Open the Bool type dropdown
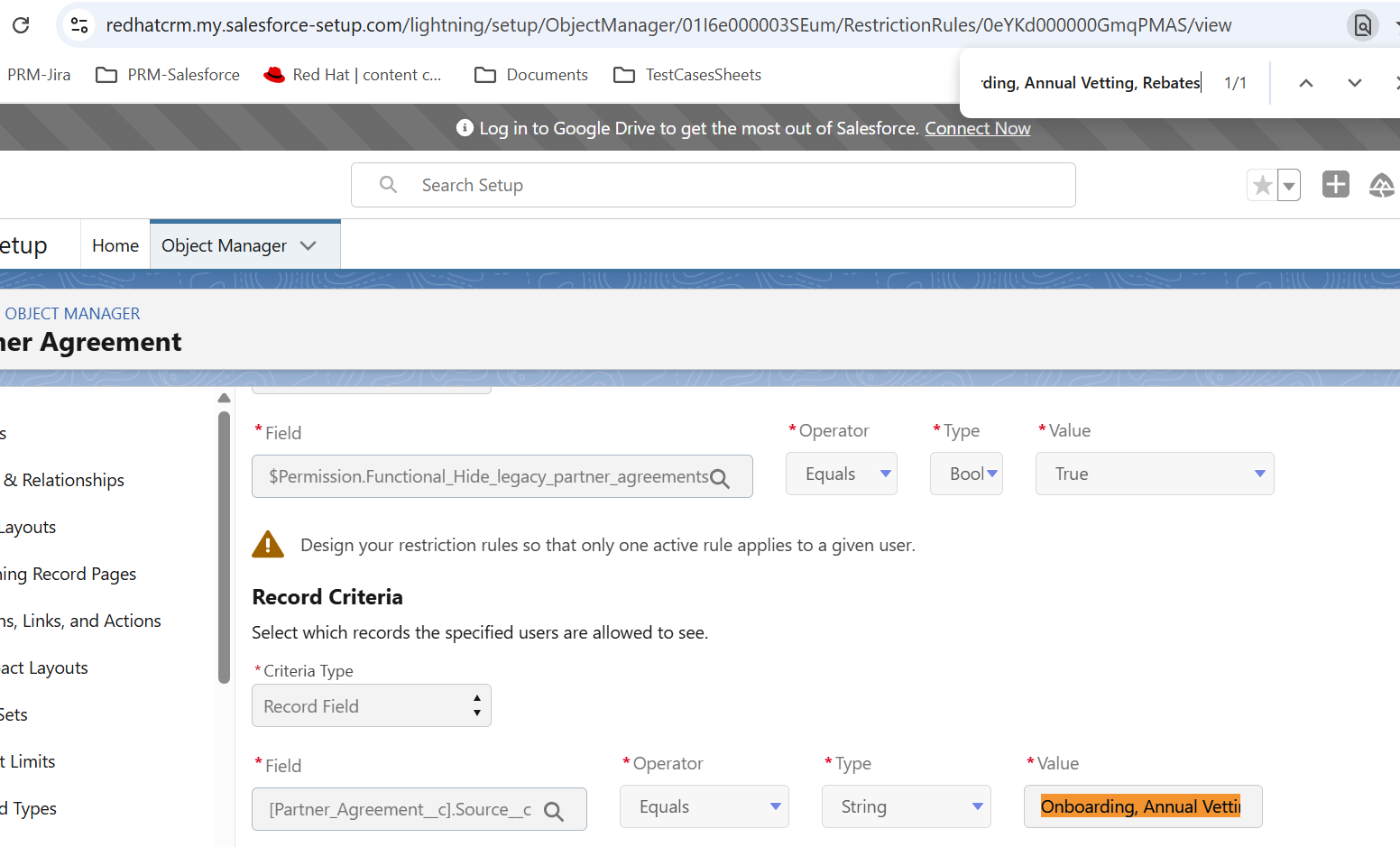 click(966, 474)
